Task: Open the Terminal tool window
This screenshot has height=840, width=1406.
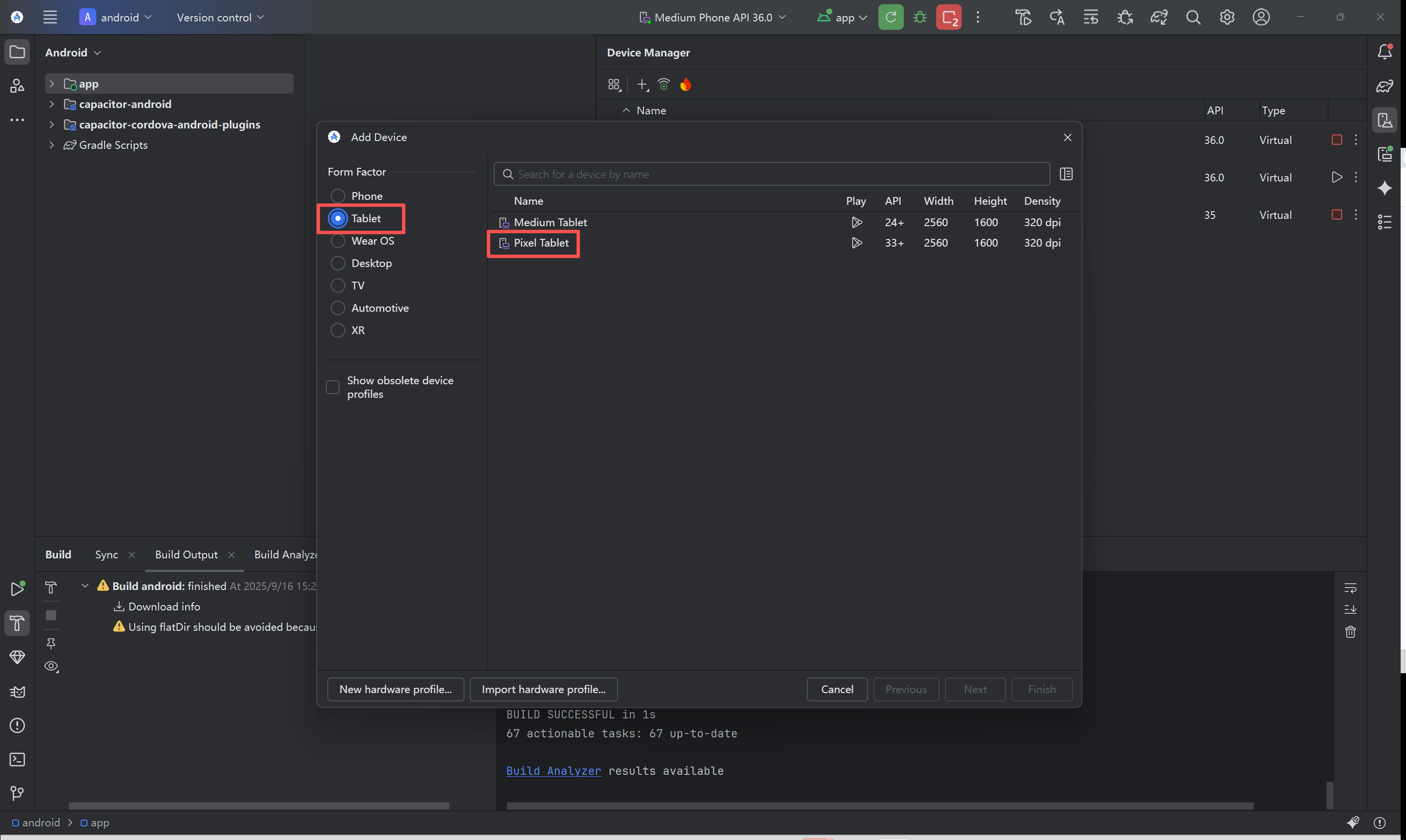Action: [x=17, y=759]
